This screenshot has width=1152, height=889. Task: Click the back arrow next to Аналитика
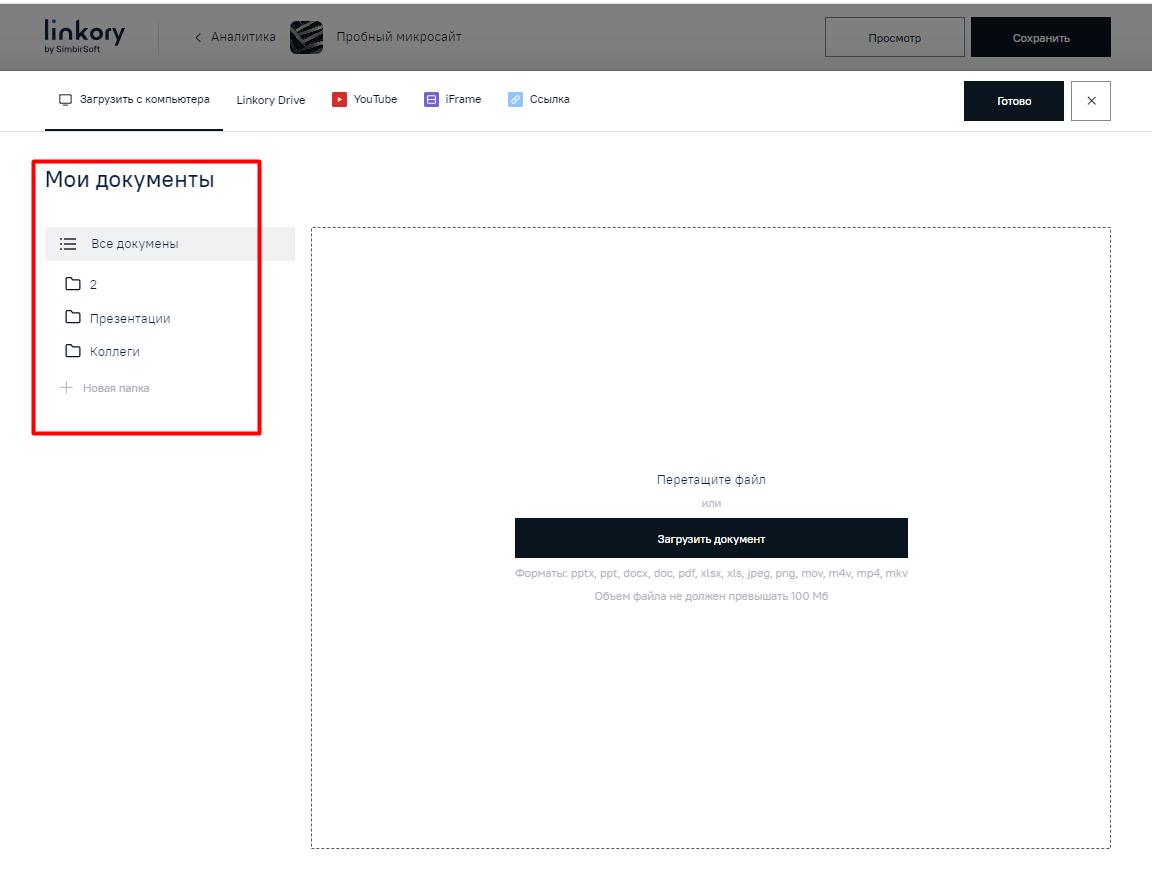click(x=198, y=38)
